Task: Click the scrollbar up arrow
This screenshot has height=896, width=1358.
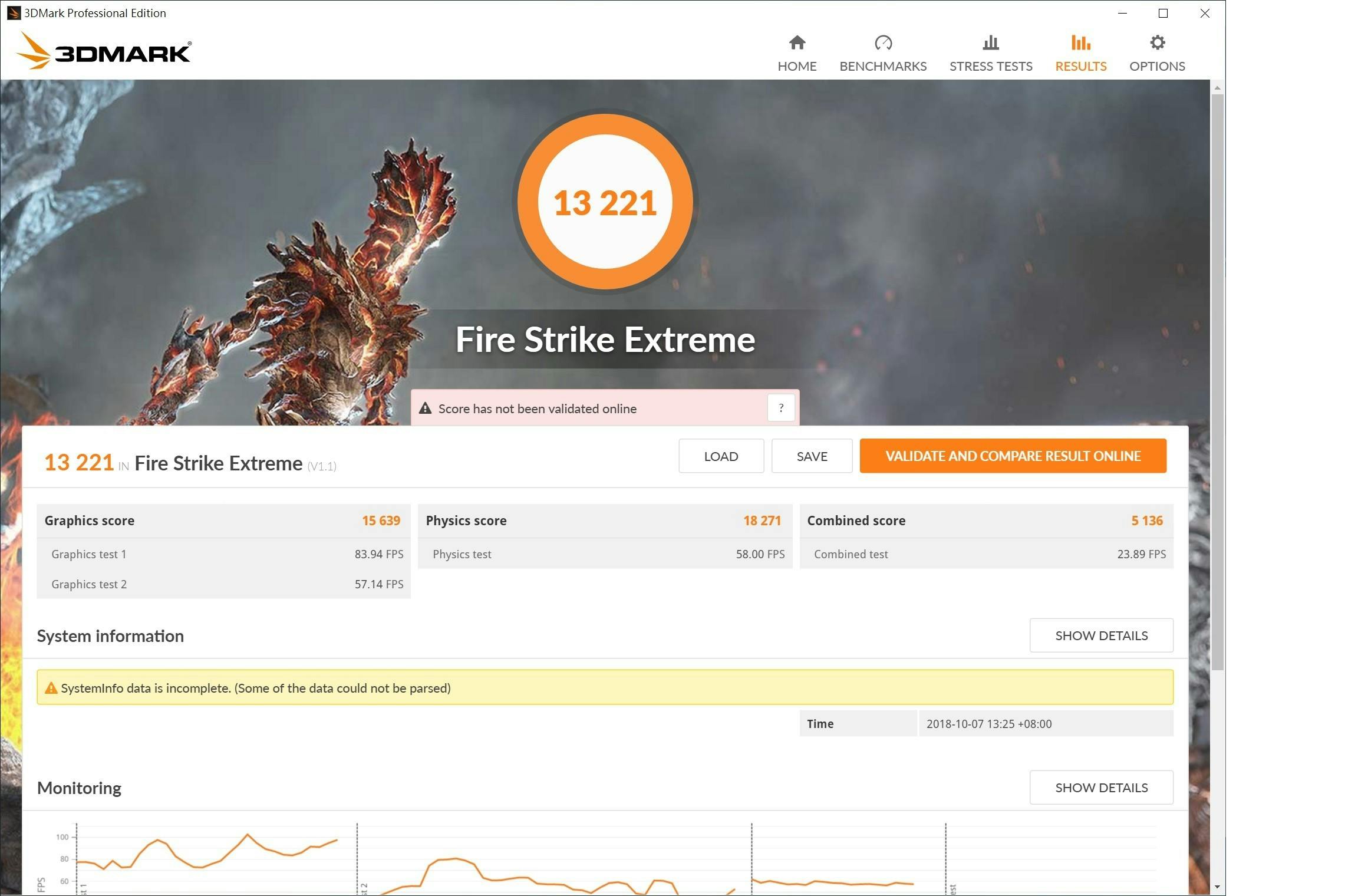Action: (1217, 88)
